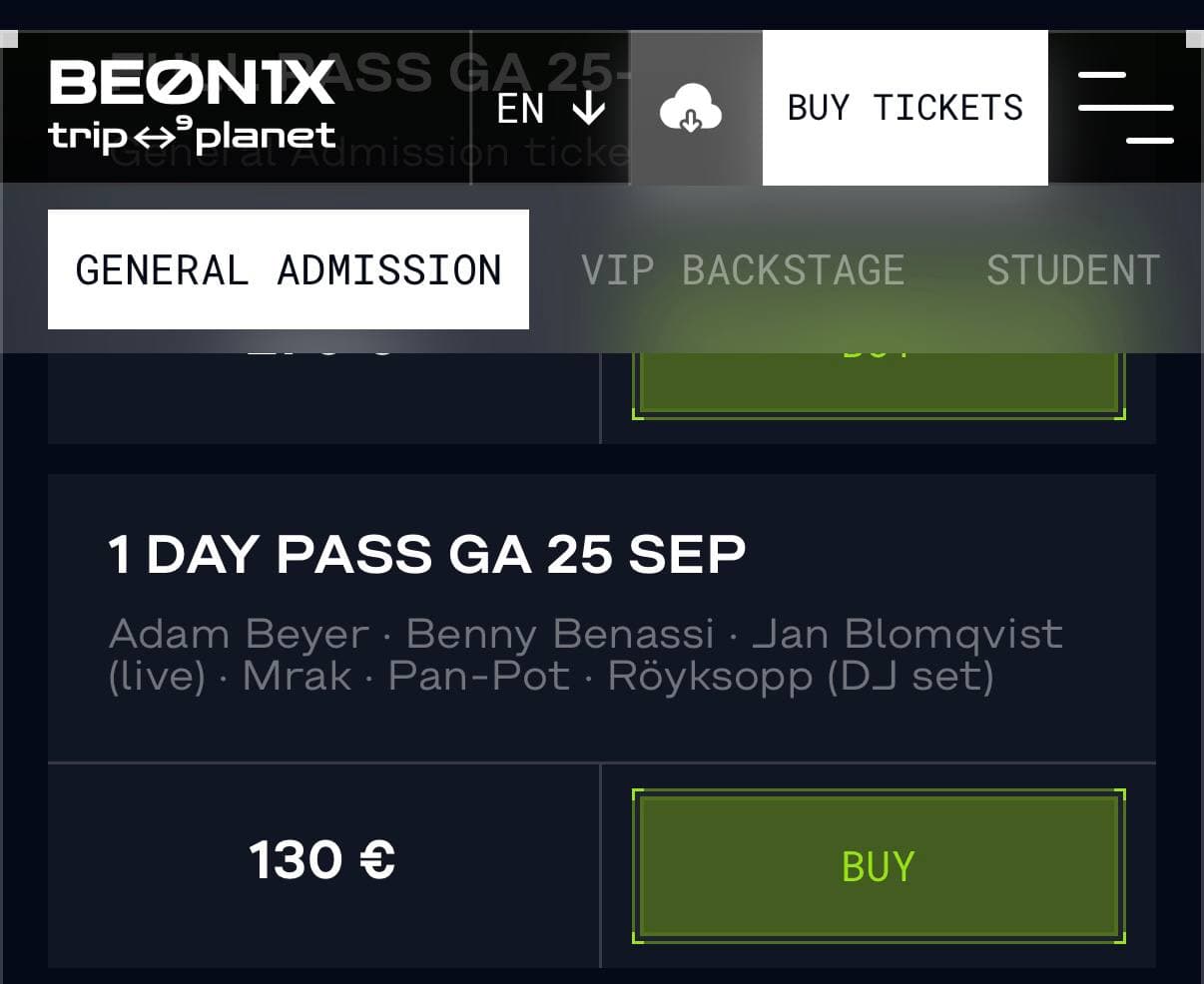Image resolution: width=1204 pixels, height=984 pixels.
Task: Open the hamburger menu icon
Action: click(1125, 108)
